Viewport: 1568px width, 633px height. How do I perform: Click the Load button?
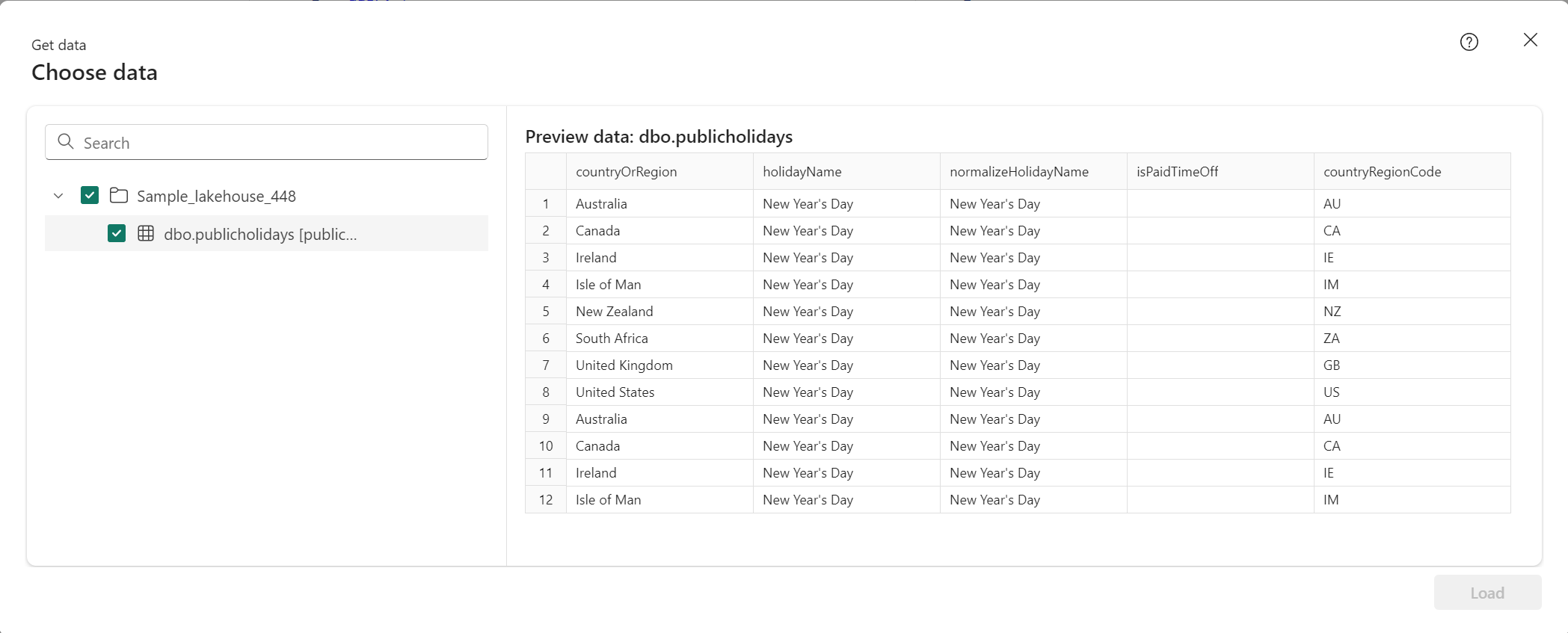(1487, 593)
